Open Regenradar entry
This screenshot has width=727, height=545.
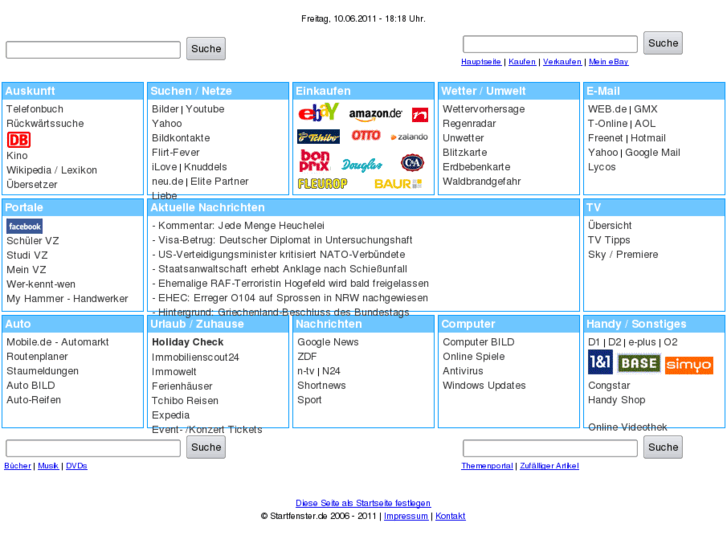tap(469, 123)
